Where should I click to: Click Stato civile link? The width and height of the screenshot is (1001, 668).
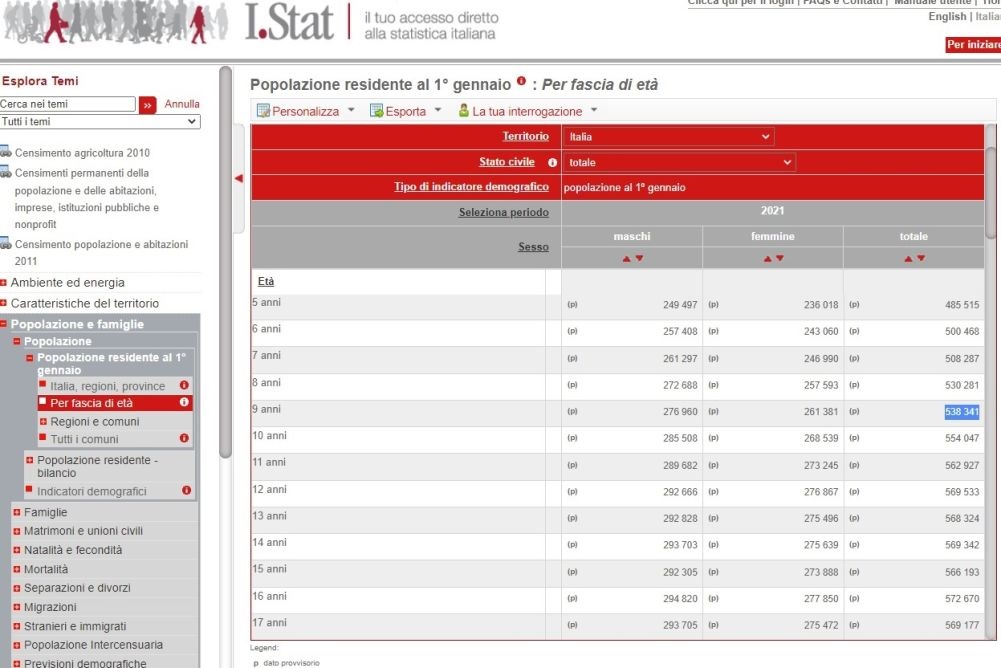[x=507, y=162]
